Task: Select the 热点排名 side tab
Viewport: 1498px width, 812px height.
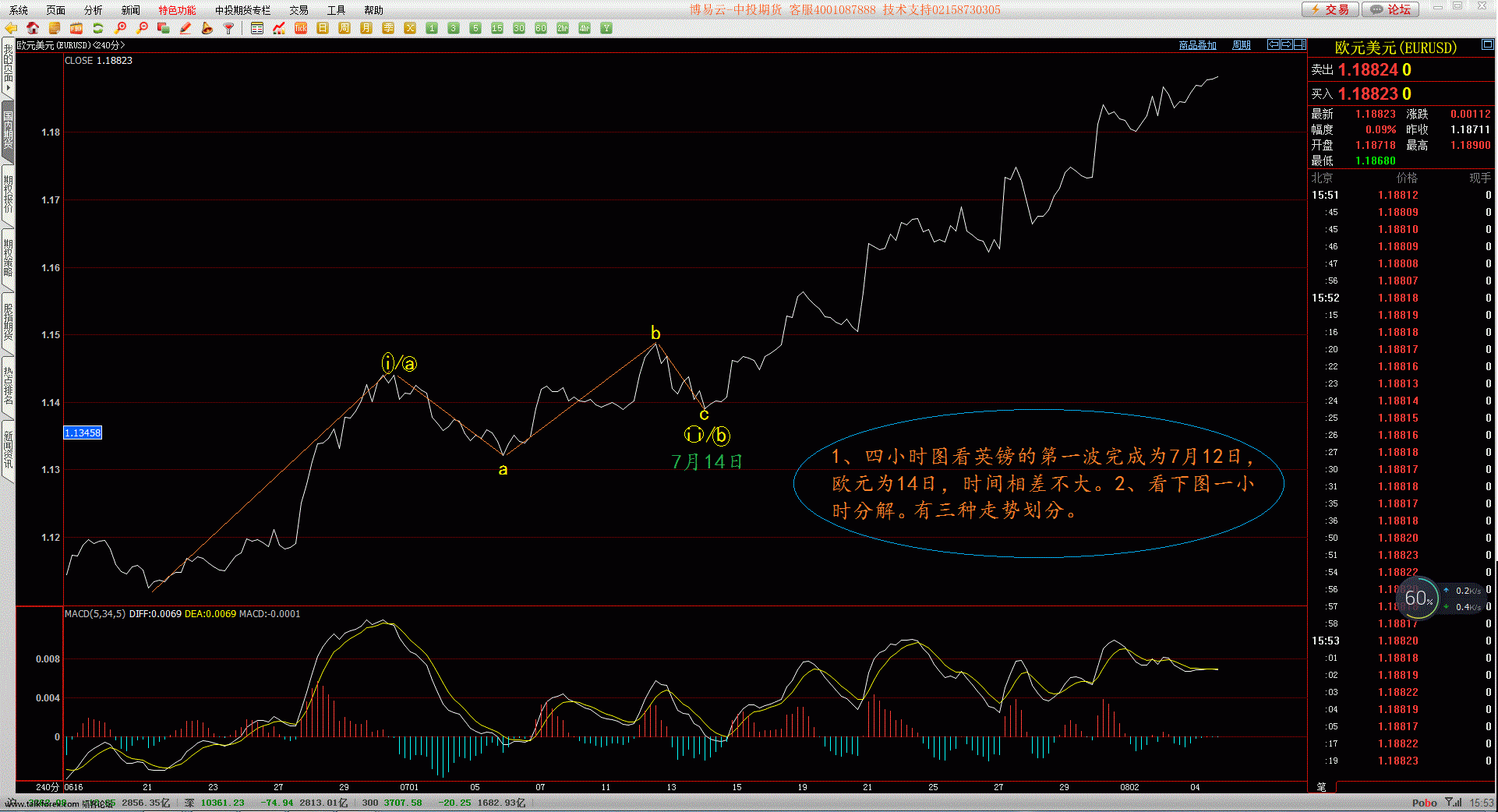Action: (8, 387)
